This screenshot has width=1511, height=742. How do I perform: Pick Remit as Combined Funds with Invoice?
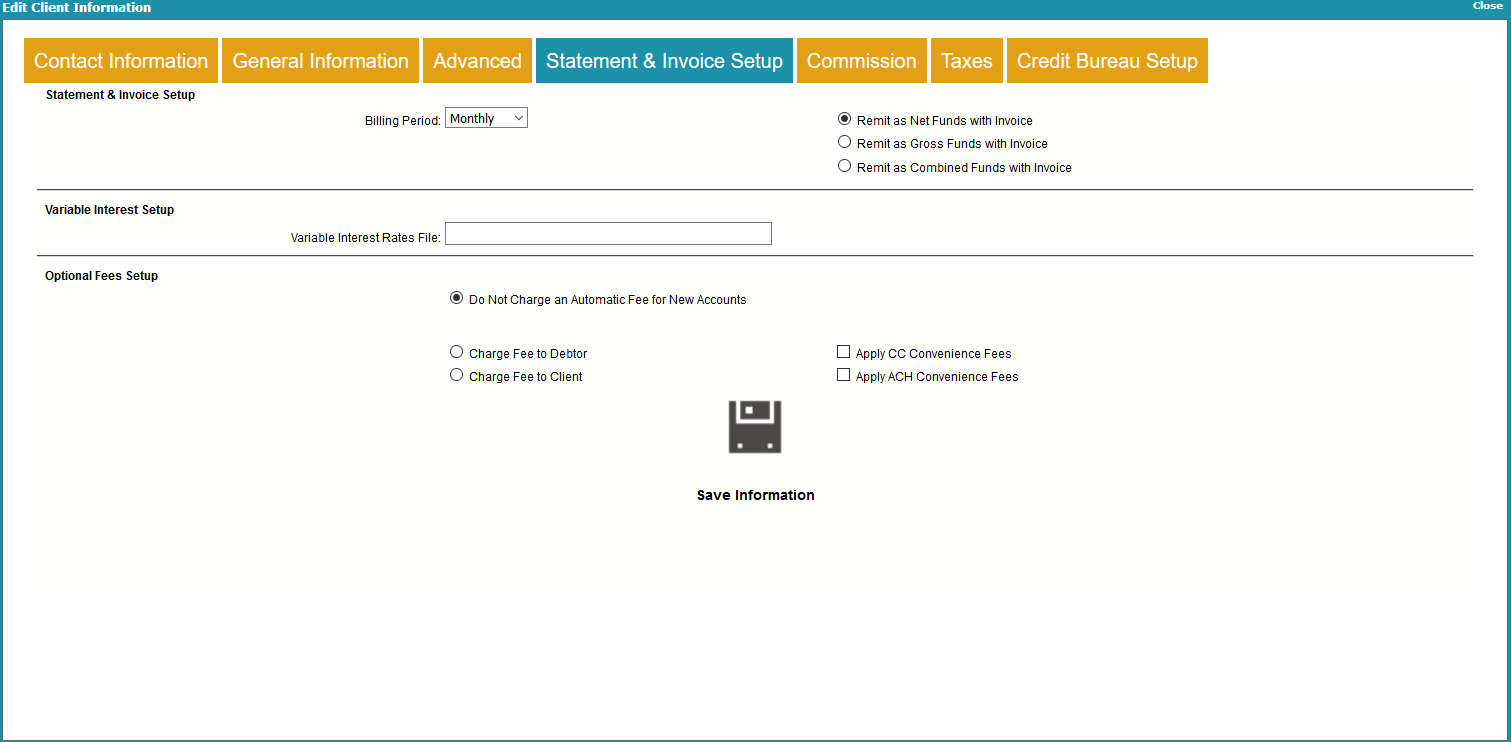(844, 166)
